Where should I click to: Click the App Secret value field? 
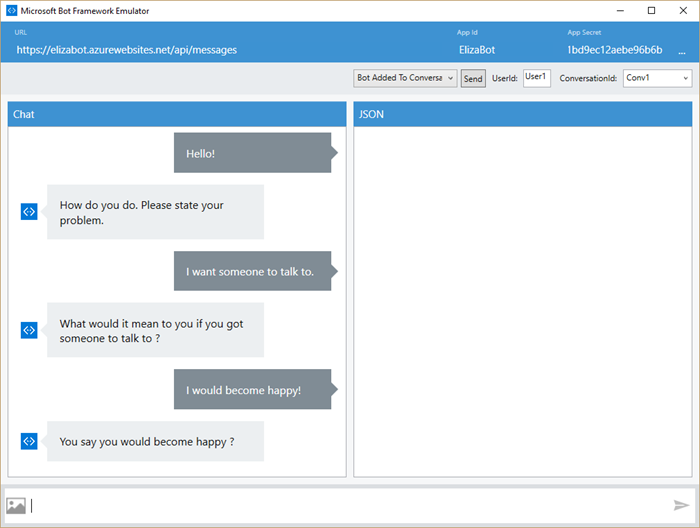[x=615, y=50]
